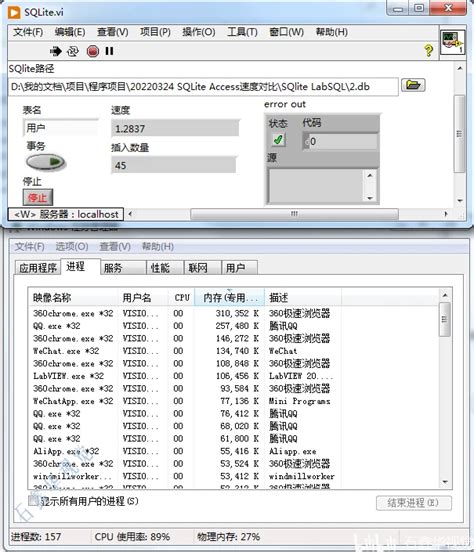The height and width of the screenshot is (552, 474).
Task: Click up arrow of front panel vertical scrollbar
Action: pyautogui.click(x=460, y=68)
